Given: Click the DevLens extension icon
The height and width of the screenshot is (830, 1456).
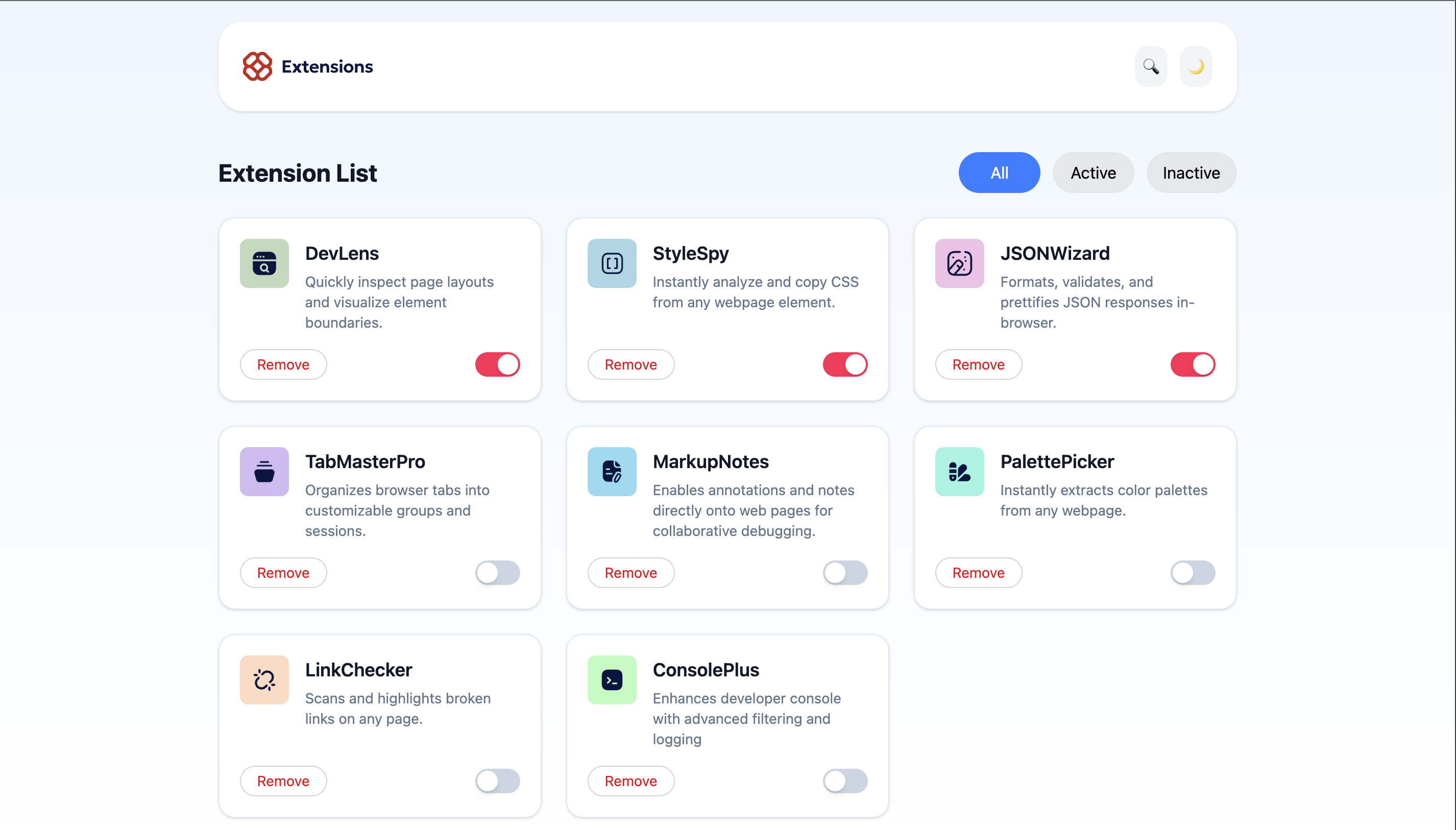Looking at the screenshot, I should [263, 263].
